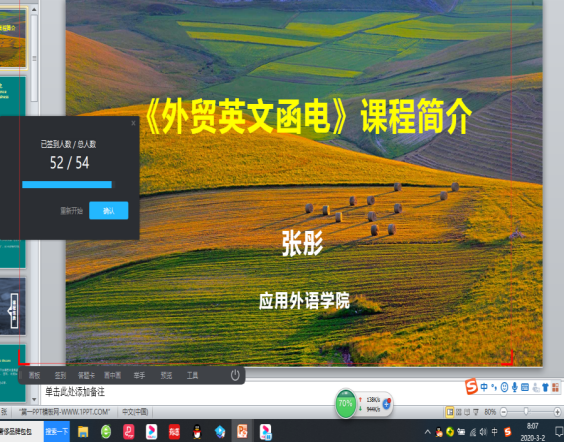Click the blue plus button on speed widget

pyautogui.click(x=387, y=404)
